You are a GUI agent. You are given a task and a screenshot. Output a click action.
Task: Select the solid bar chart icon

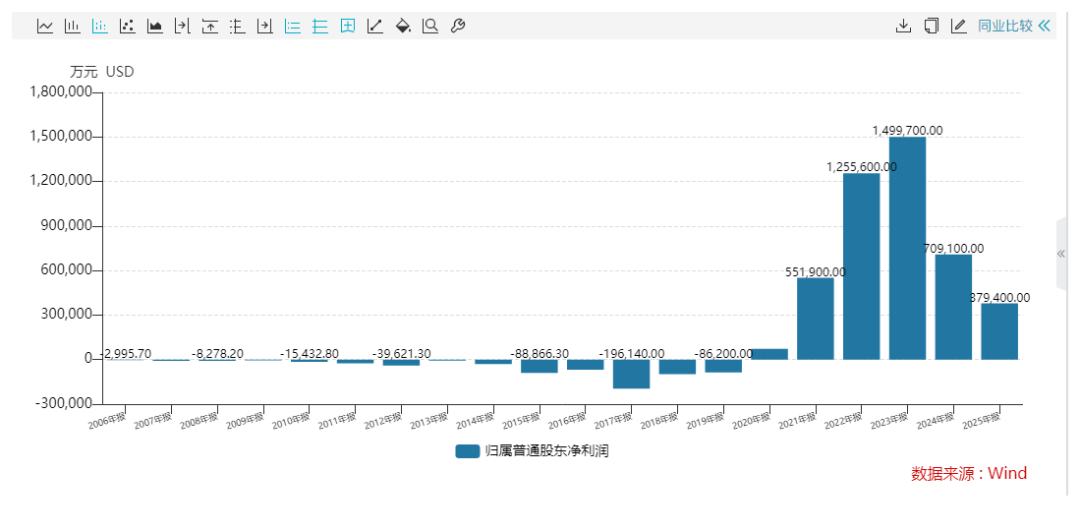click(72, 26)
